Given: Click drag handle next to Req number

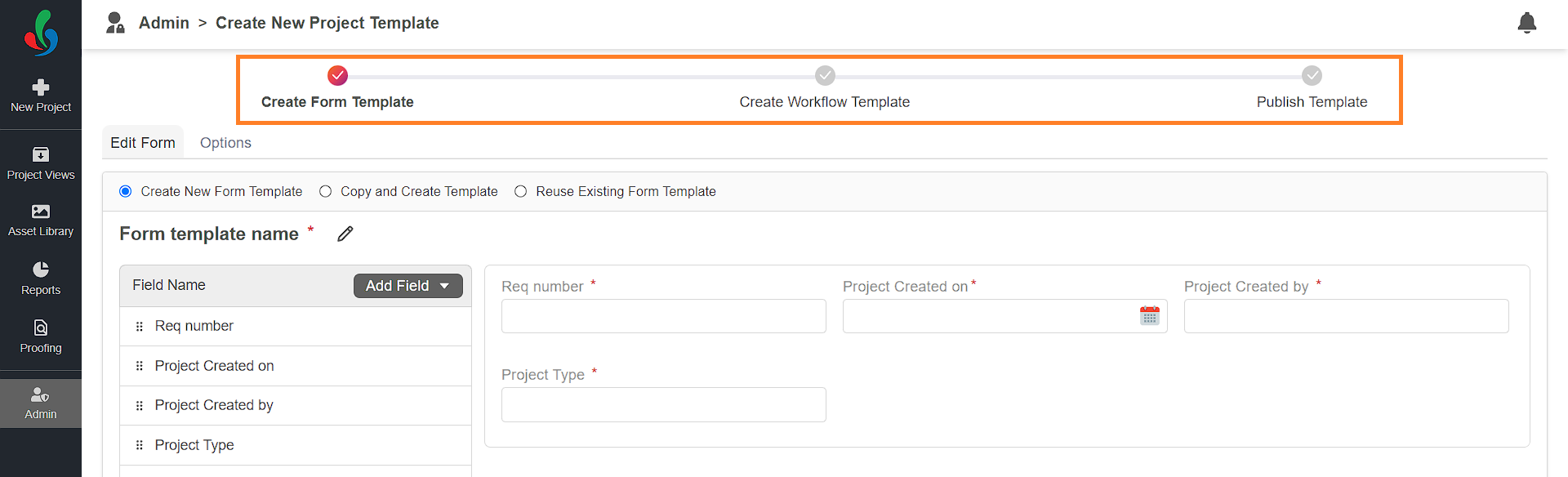Looking at the screenshot, I should tap(139, 327).
